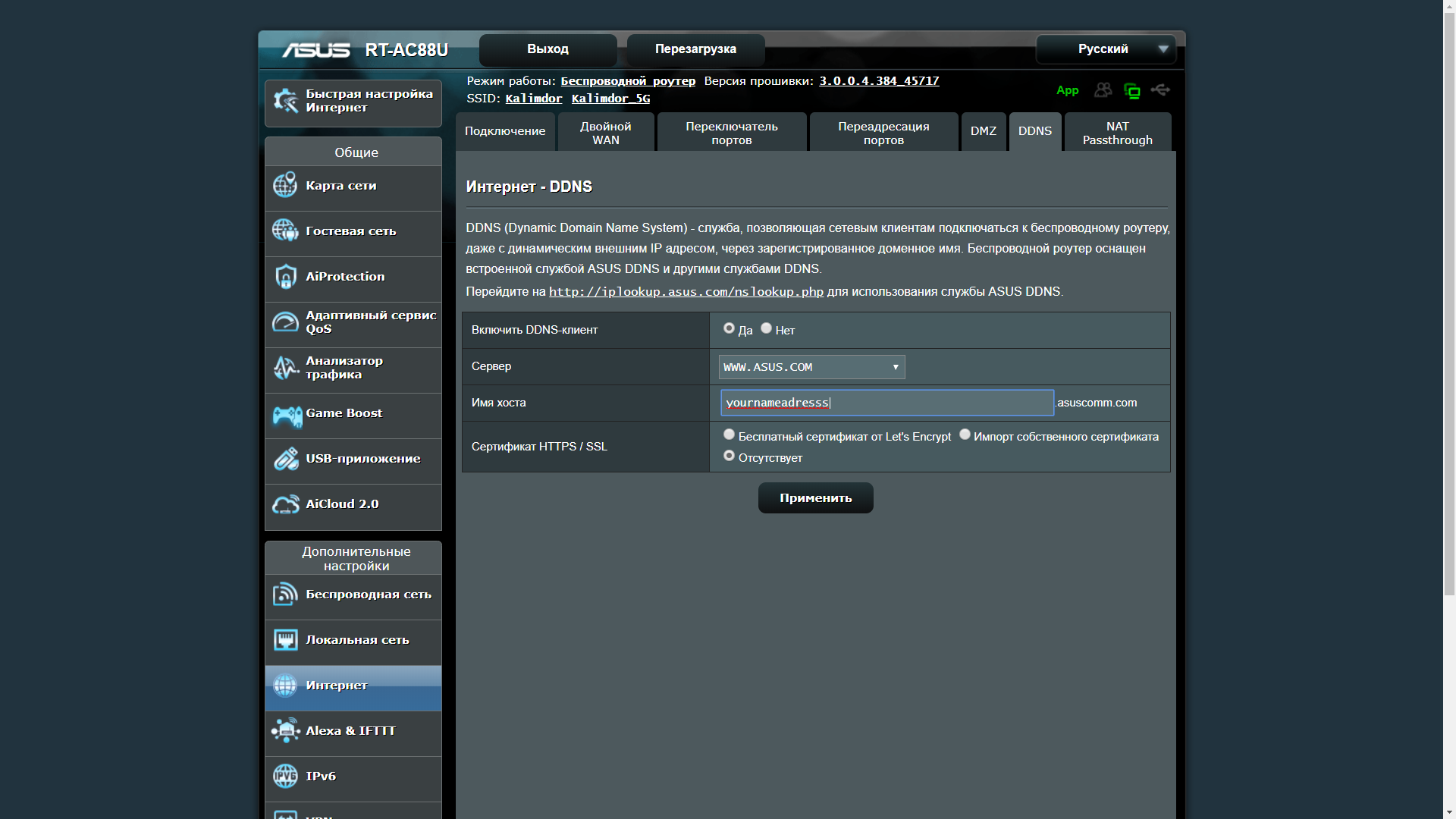Click the page vertical scrollbar
Viewport: 1456px width, 819px height.
coord(1449,303)
